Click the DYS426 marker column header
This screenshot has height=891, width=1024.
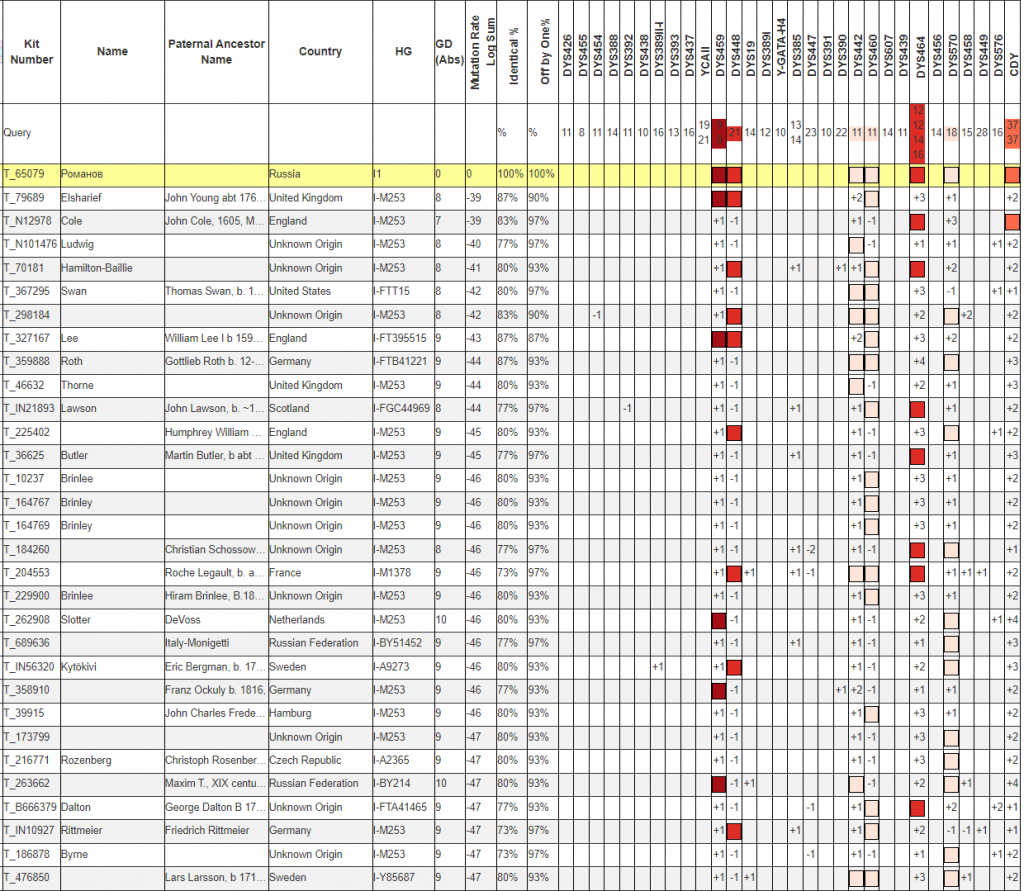pos(567,52)
